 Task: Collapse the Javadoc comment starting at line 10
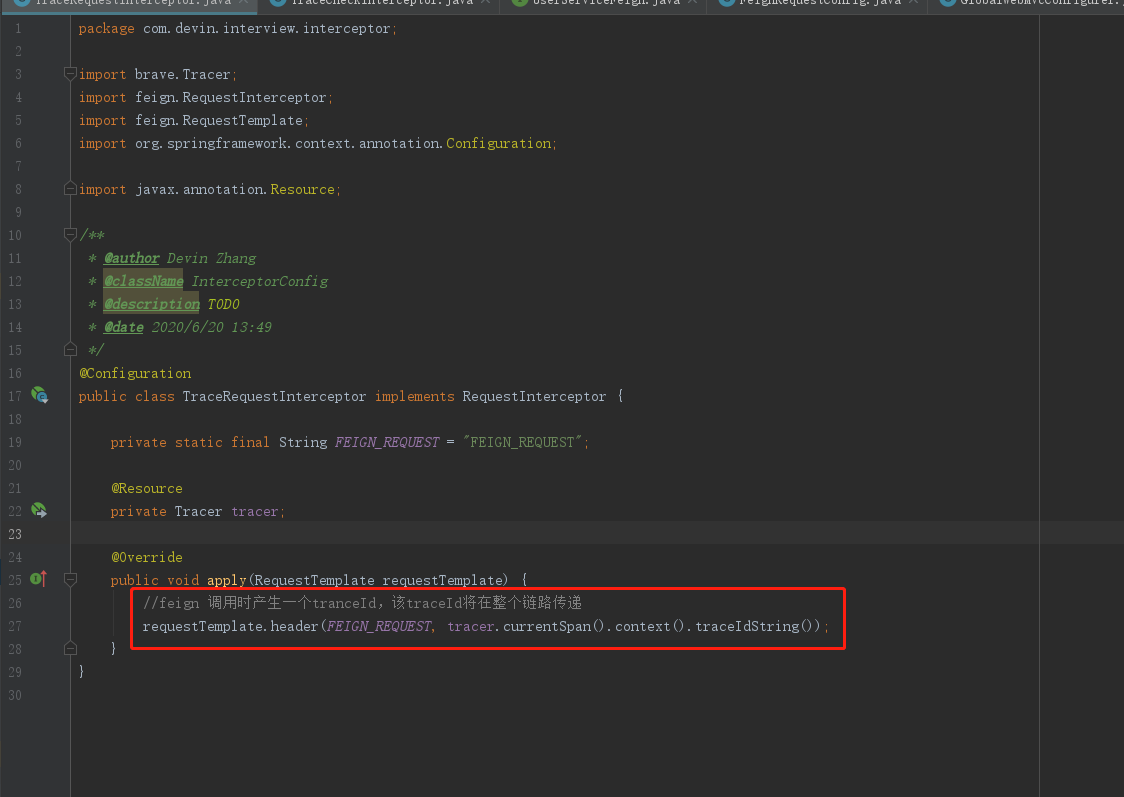coord(69,235)
